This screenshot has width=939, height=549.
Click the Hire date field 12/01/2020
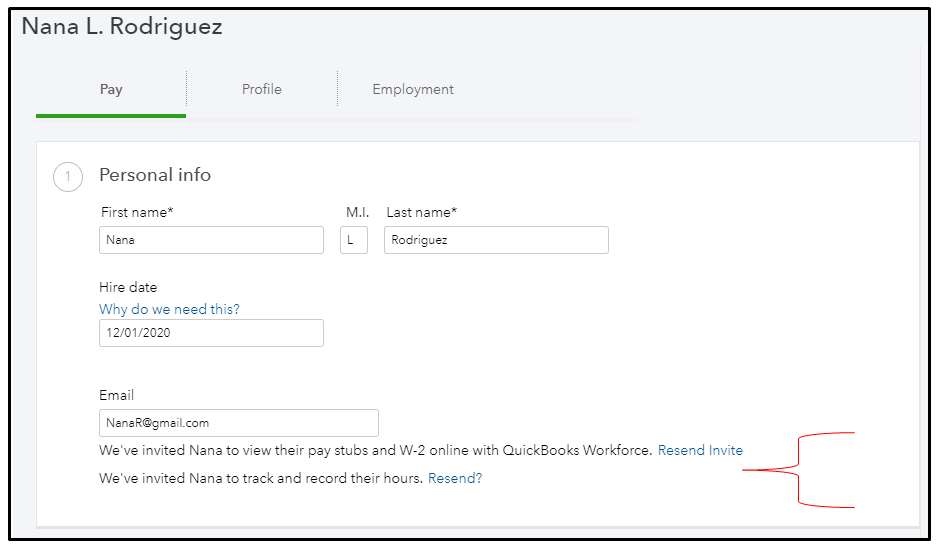(211, 333)
